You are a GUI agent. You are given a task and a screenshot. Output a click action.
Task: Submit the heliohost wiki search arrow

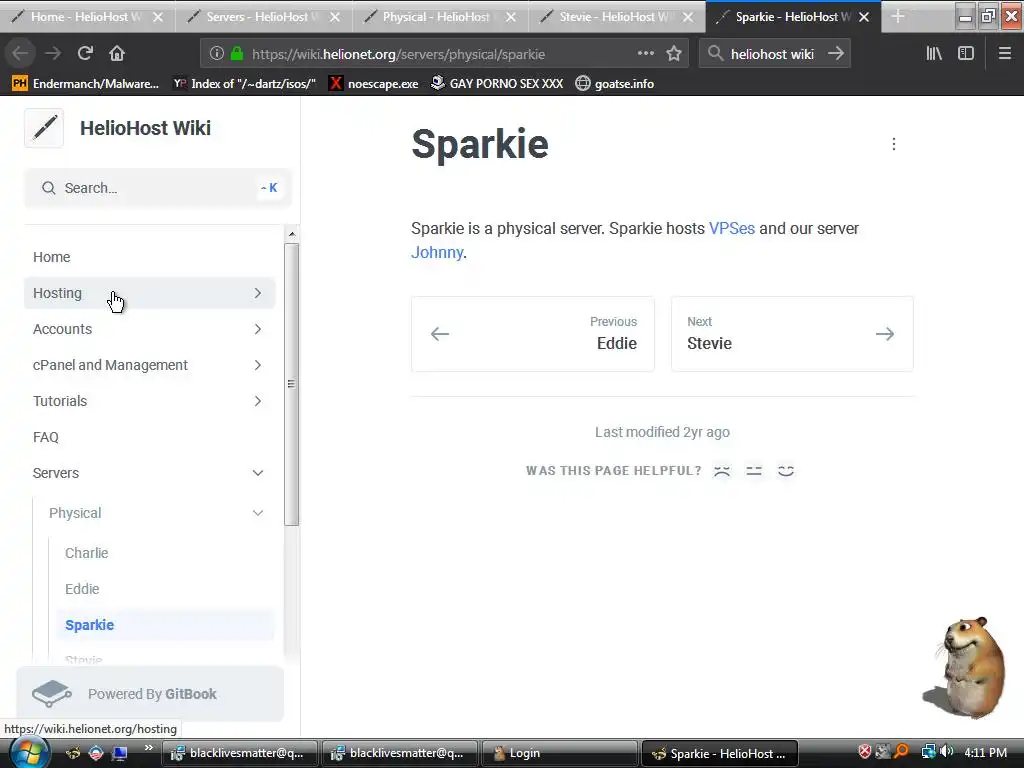click(835, 54)
